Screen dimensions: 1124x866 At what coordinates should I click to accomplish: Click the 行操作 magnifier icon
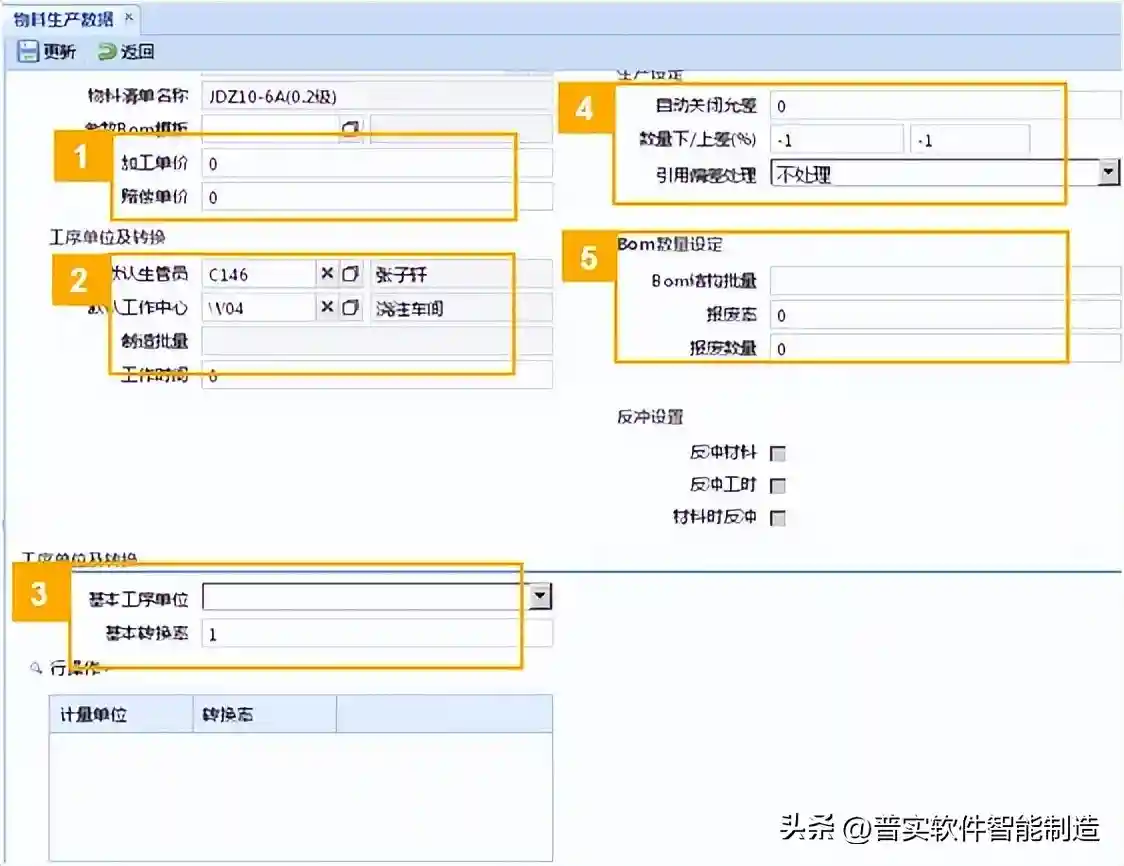(37, 667)
